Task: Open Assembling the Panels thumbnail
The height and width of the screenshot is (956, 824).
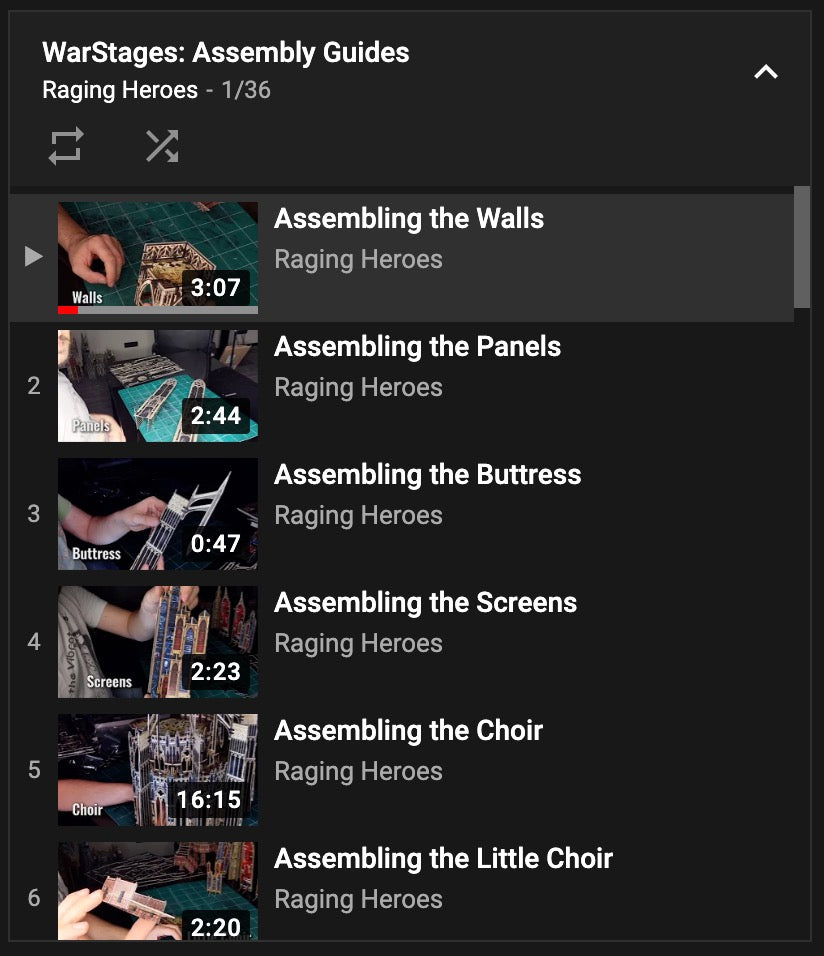Action: coord(158,385)
